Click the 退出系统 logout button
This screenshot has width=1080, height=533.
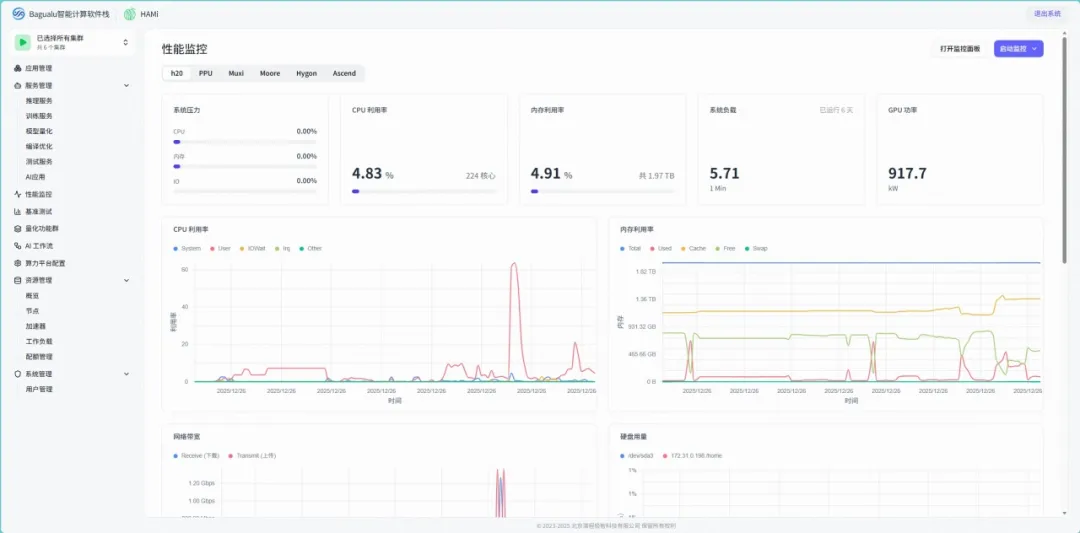coord(1047,14)
